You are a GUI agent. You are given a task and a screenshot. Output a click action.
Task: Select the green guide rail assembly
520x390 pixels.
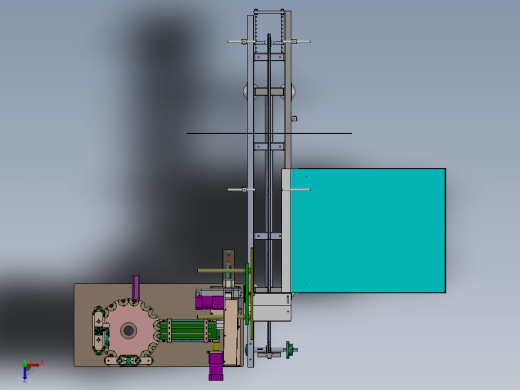click(189, 330)
